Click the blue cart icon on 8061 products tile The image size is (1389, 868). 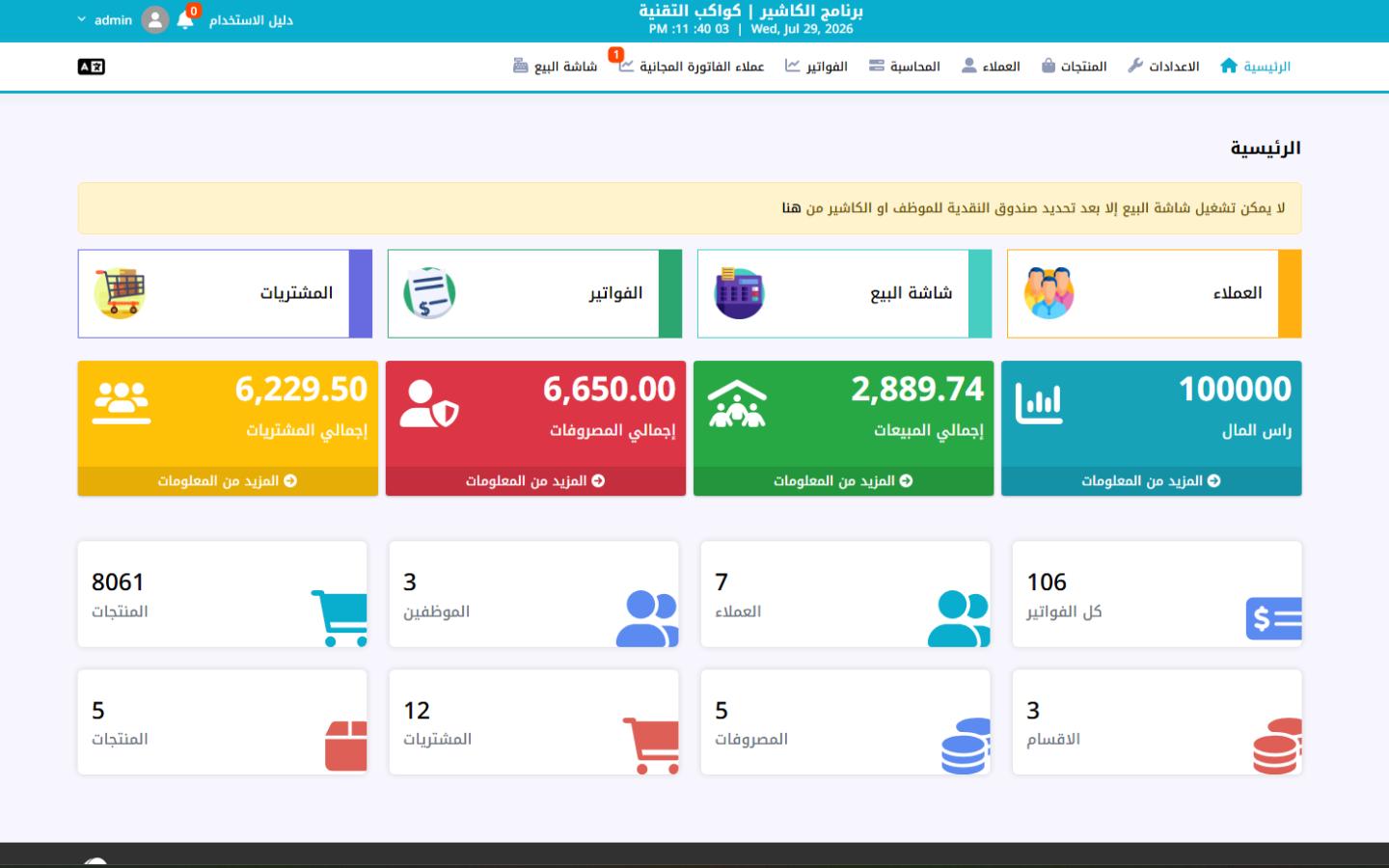click(x=340, y=618)
